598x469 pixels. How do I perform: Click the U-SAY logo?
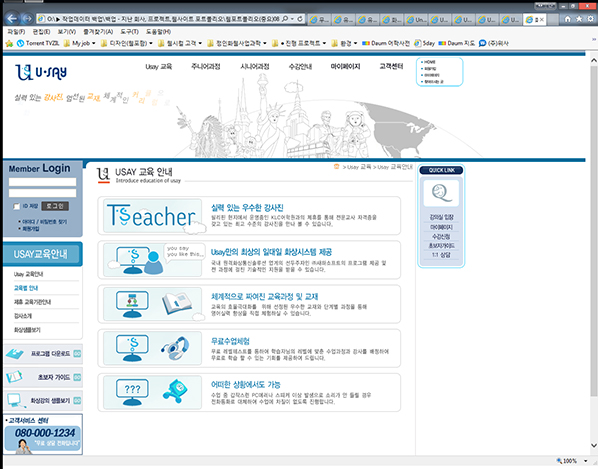[x=41, y=72]
